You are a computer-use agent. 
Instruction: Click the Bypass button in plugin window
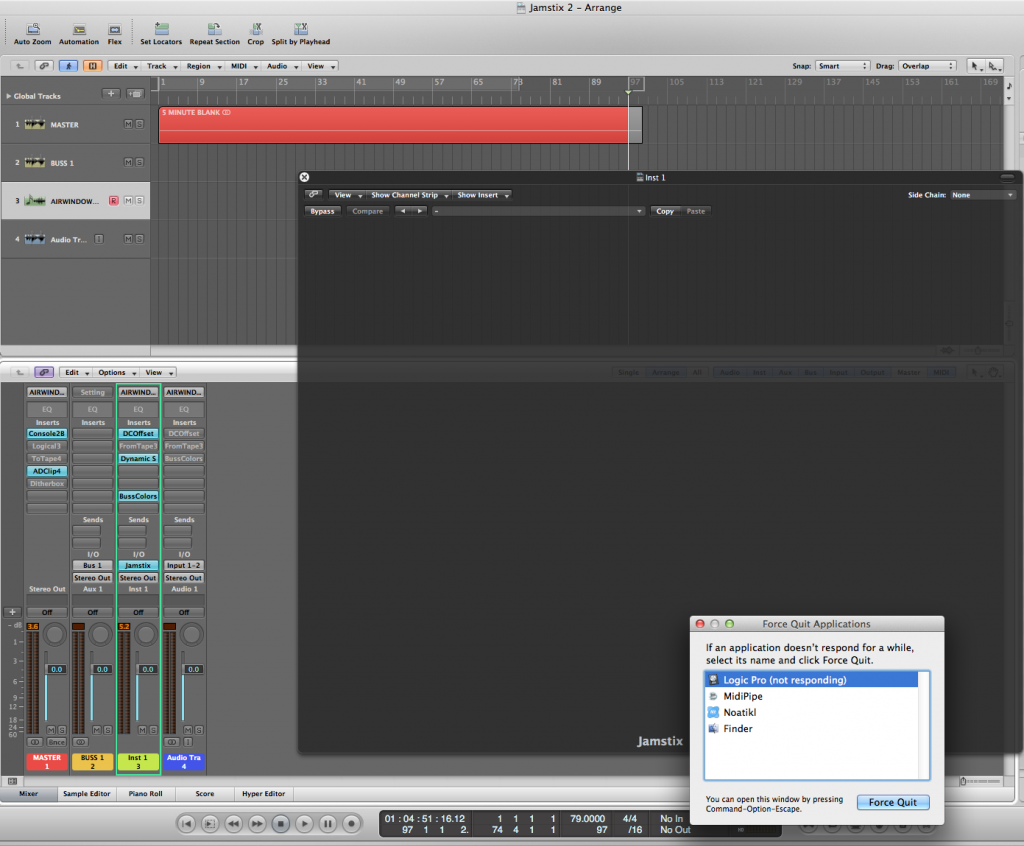pyautogui.click(x=322, y=211)
